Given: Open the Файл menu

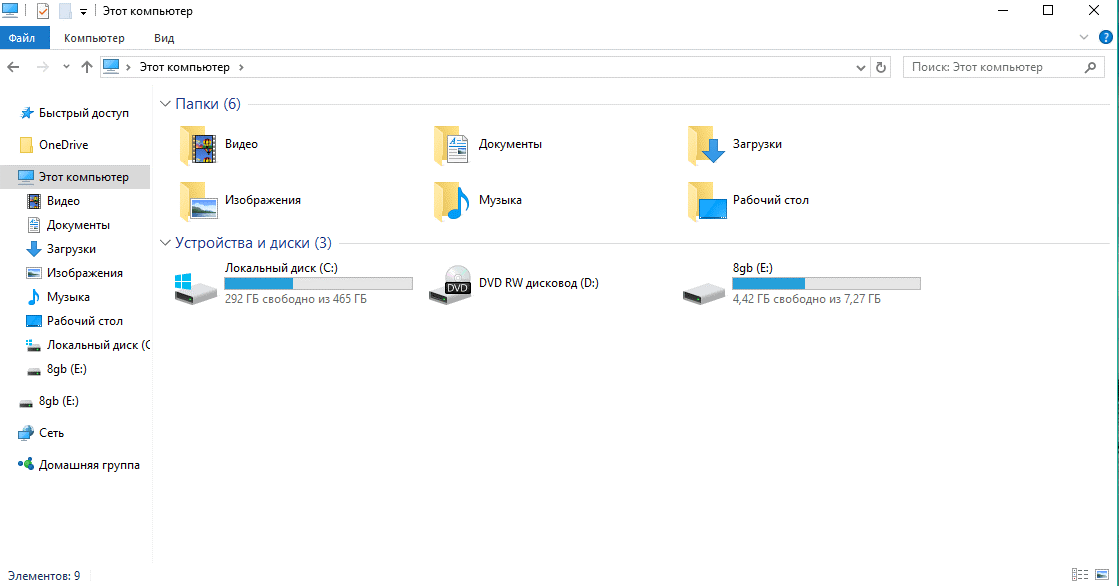Looking at the screenshot, I should [22, 38].
